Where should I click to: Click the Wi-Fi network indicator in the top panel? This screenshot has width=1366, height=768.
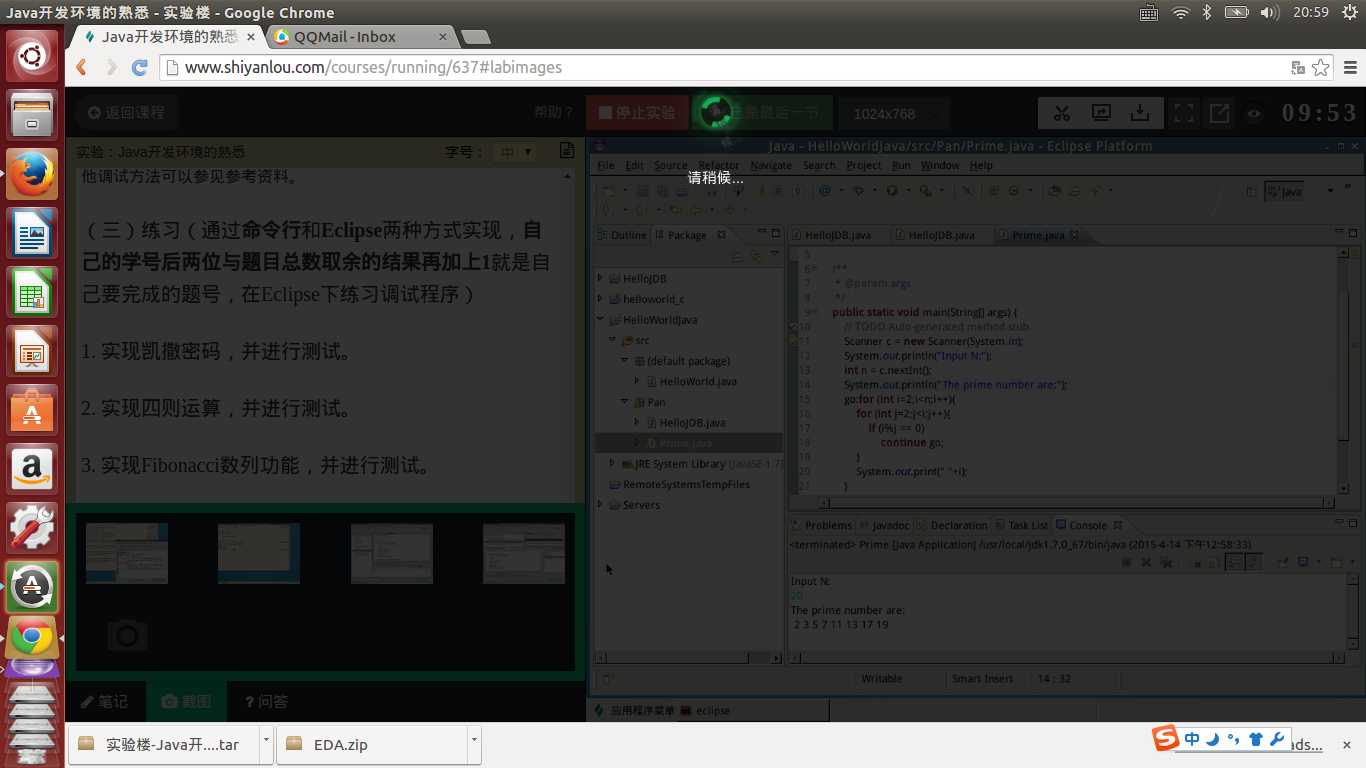[1180, 12]
